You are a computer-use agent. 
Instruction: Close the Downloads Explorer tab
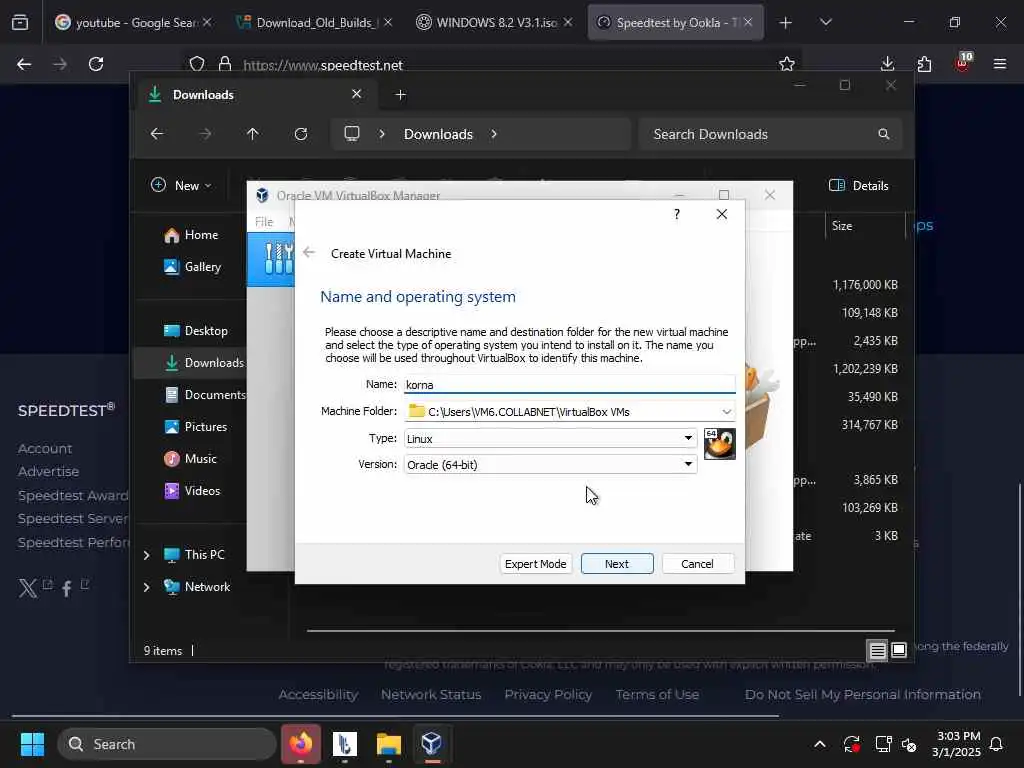pyautogui.click(x=357, y=94)
